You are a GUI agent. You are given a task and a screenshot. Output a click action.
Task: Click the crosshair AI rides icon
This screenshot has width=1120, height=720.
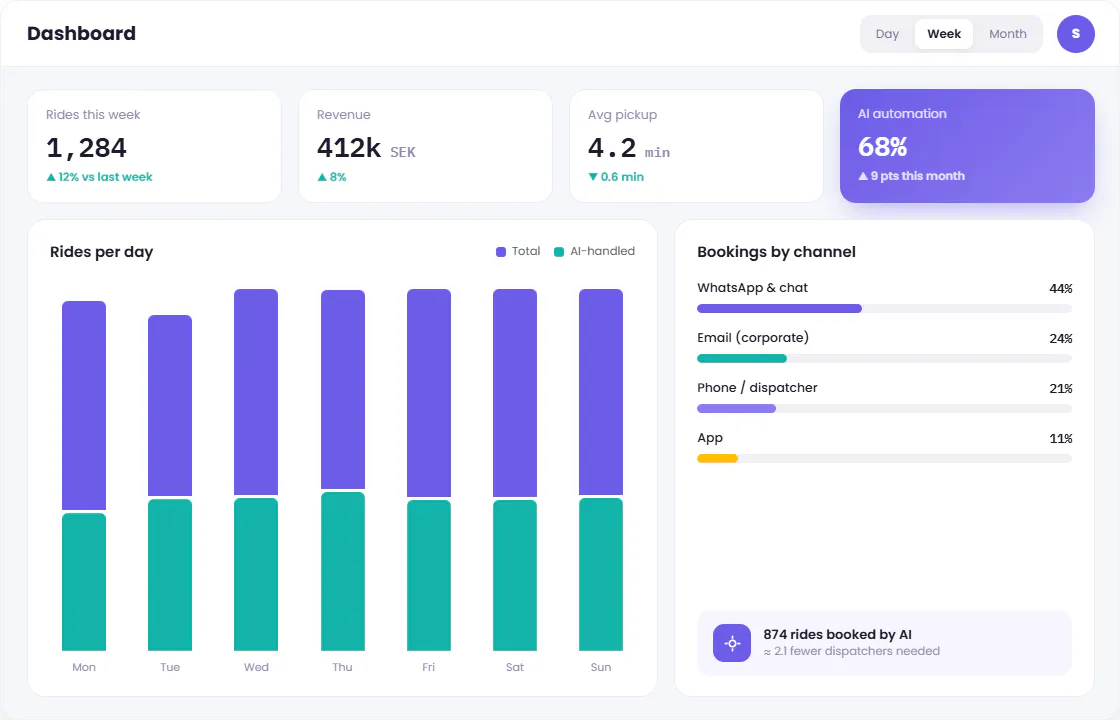[x=732, y=643]
